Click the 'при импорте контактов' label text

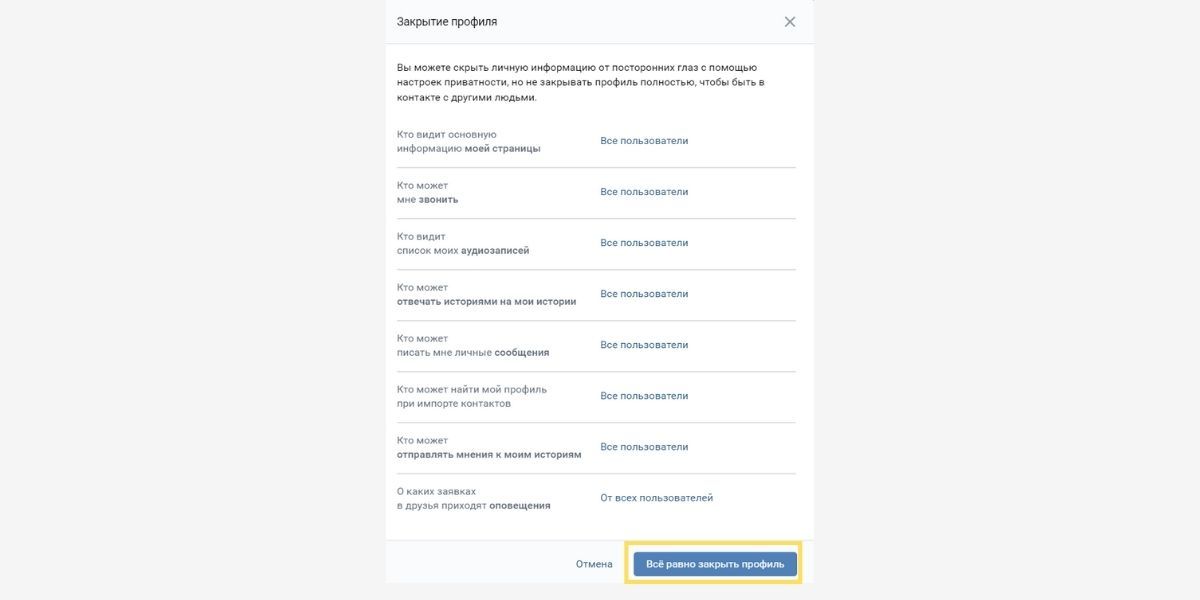tap(454, 404)
